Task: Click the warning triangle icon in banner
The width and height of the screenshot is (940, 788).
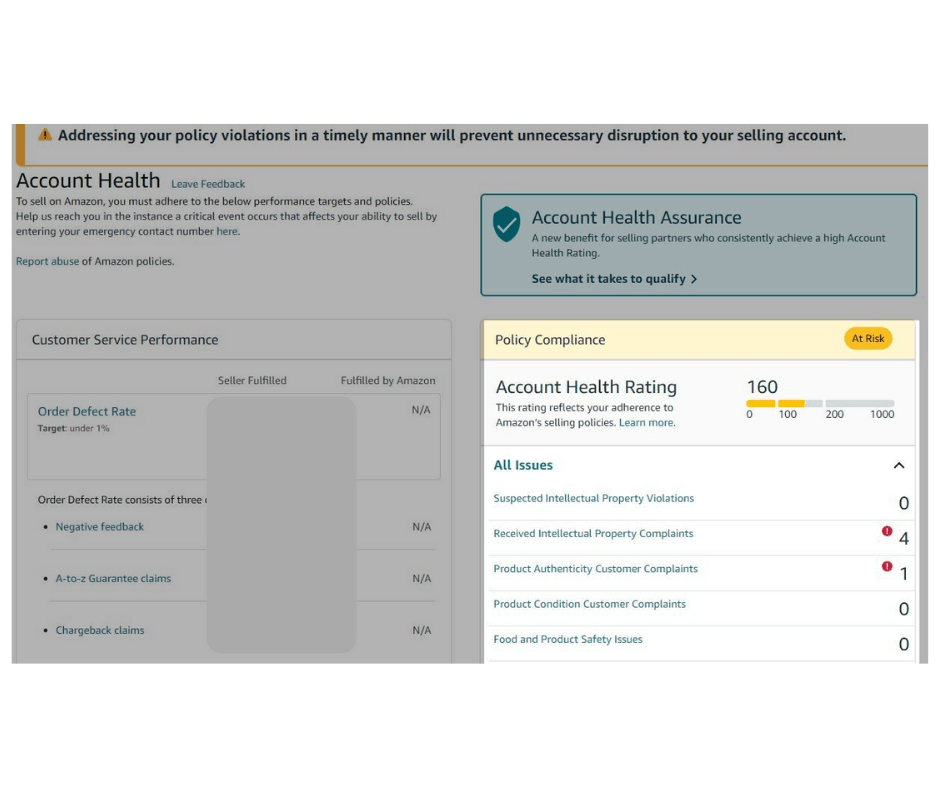Action: click(x=45, y=135)
